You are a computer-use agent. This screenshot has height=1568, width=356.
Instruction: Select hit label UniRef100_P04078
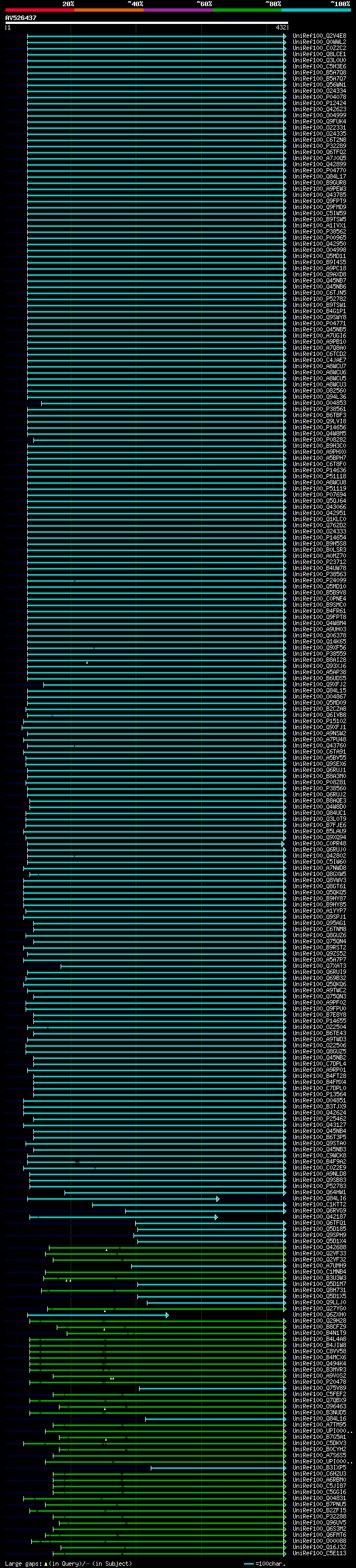point(319,97)
